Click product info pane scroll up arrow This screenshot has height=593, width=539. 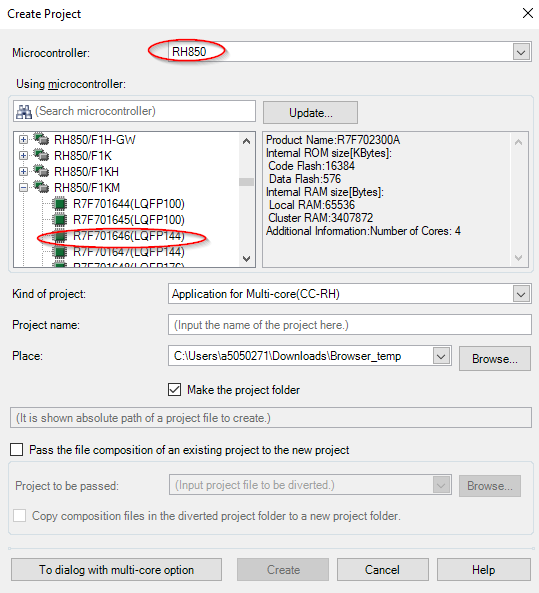pos(519,142)
